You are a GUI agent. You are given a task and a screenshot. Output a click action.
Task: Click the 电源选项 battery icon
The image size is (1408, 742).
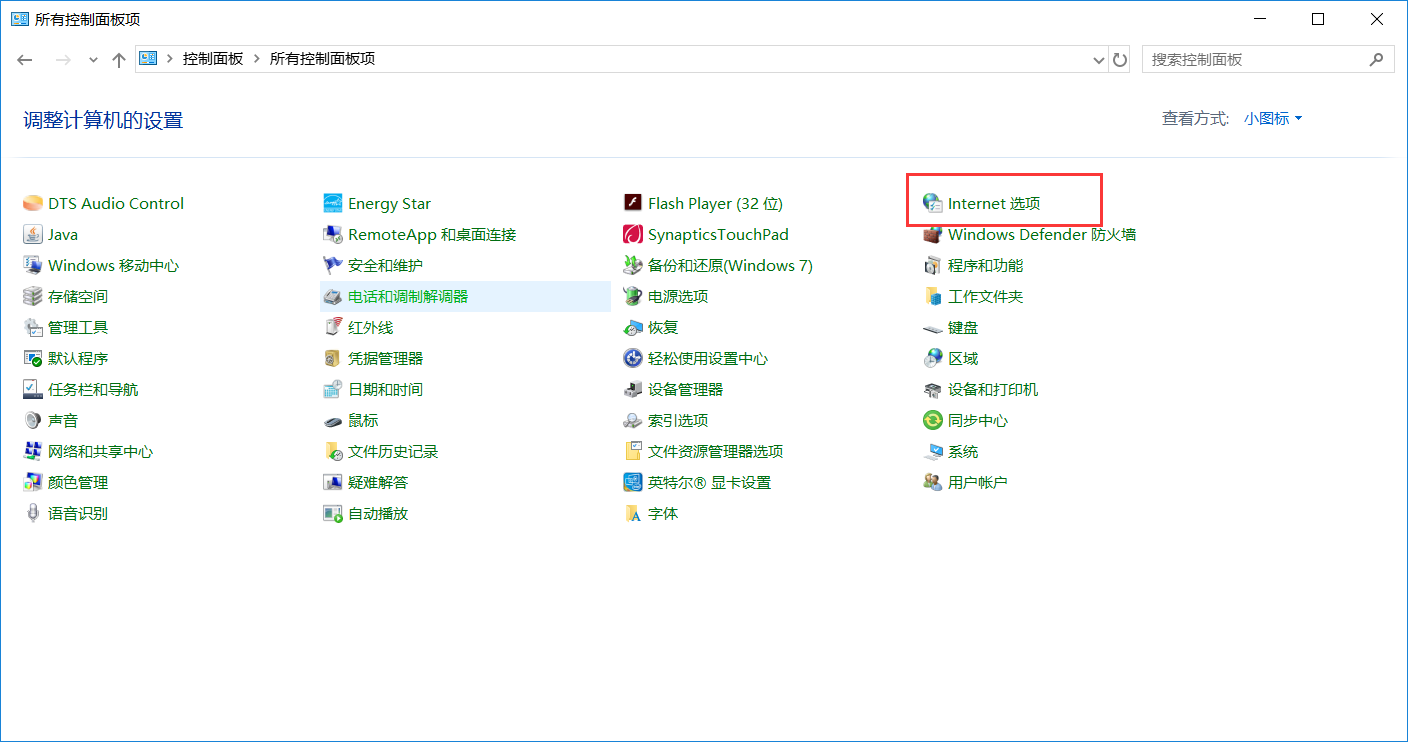[632, 297]
